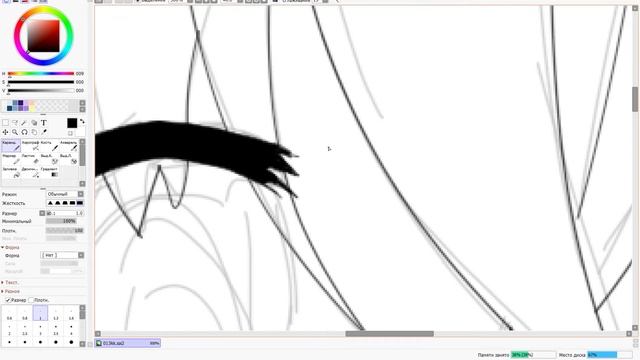Select the Ластик (Eraser) tool
Image resolution: width=640 pixels, height=360 pixels.
30,159
